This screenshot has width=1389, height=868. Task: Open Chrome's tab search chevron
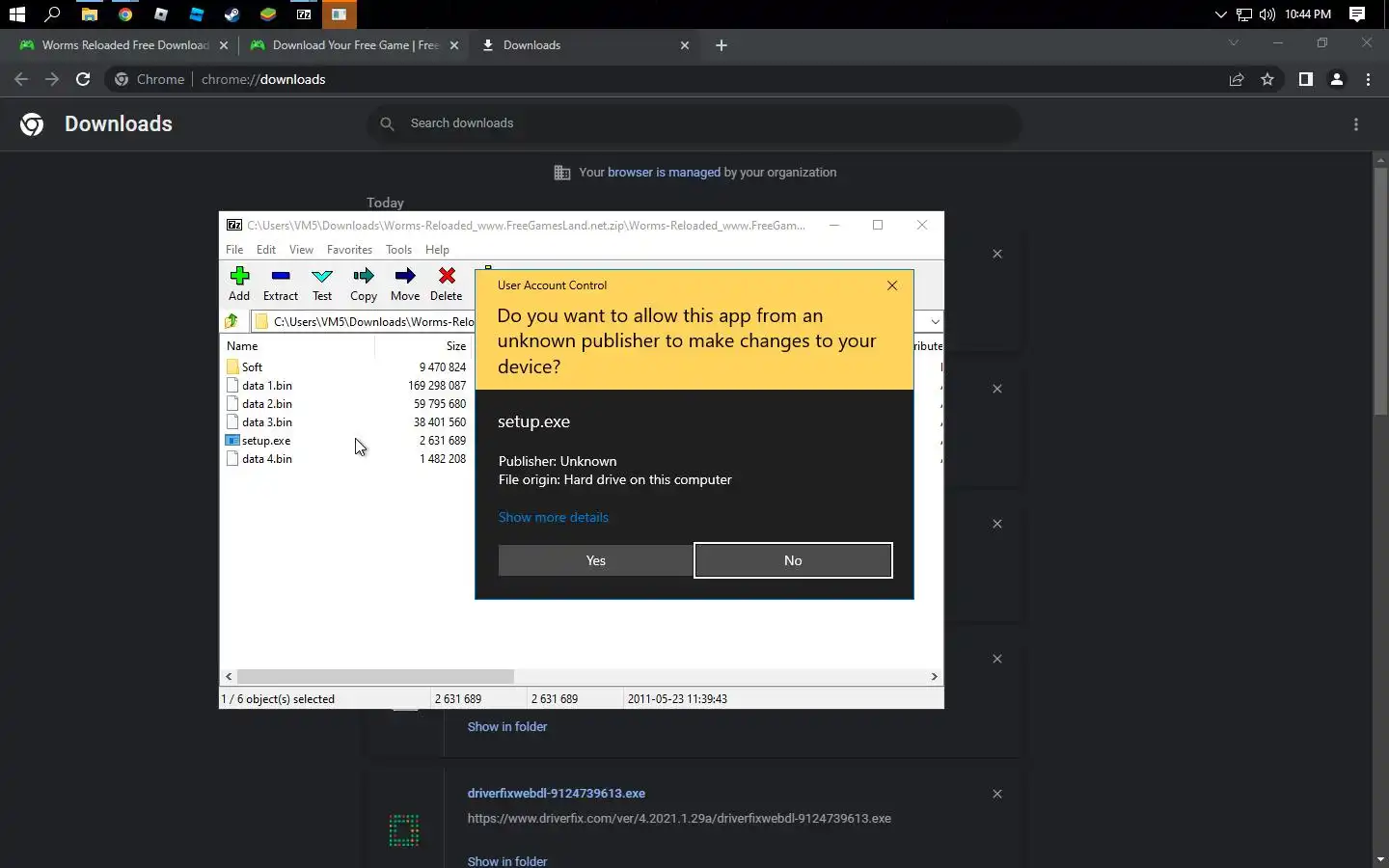[1233, 43]
